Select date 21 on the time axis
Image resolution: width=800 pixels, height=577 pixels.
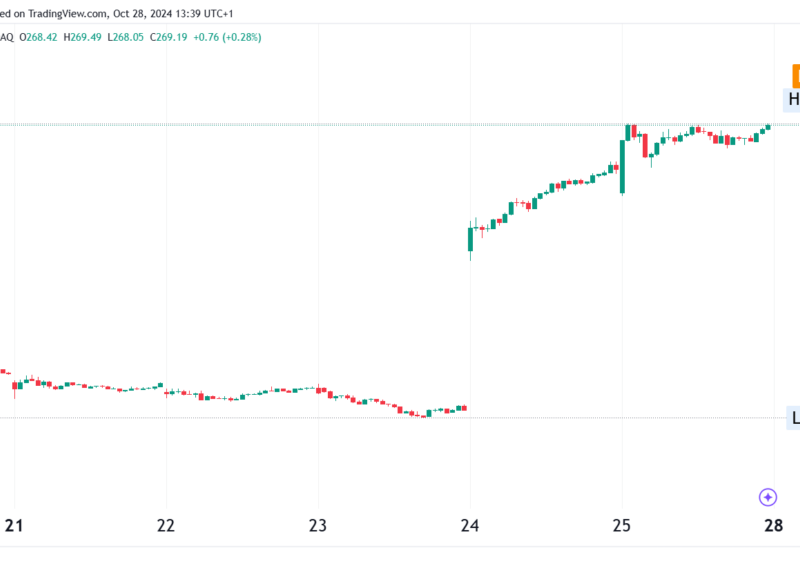14,525
